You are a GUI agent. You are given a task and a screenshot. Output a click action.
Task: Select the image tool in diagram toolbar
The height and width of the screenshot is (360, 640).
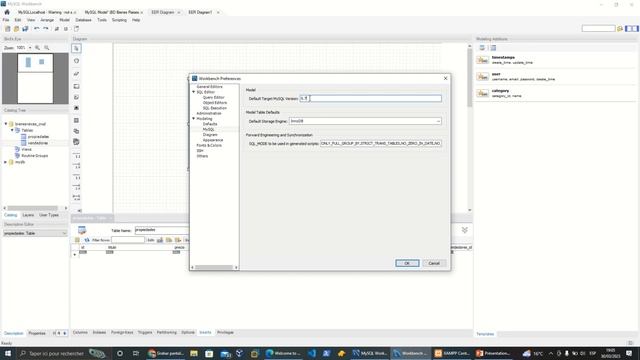[x=76, y=108]
